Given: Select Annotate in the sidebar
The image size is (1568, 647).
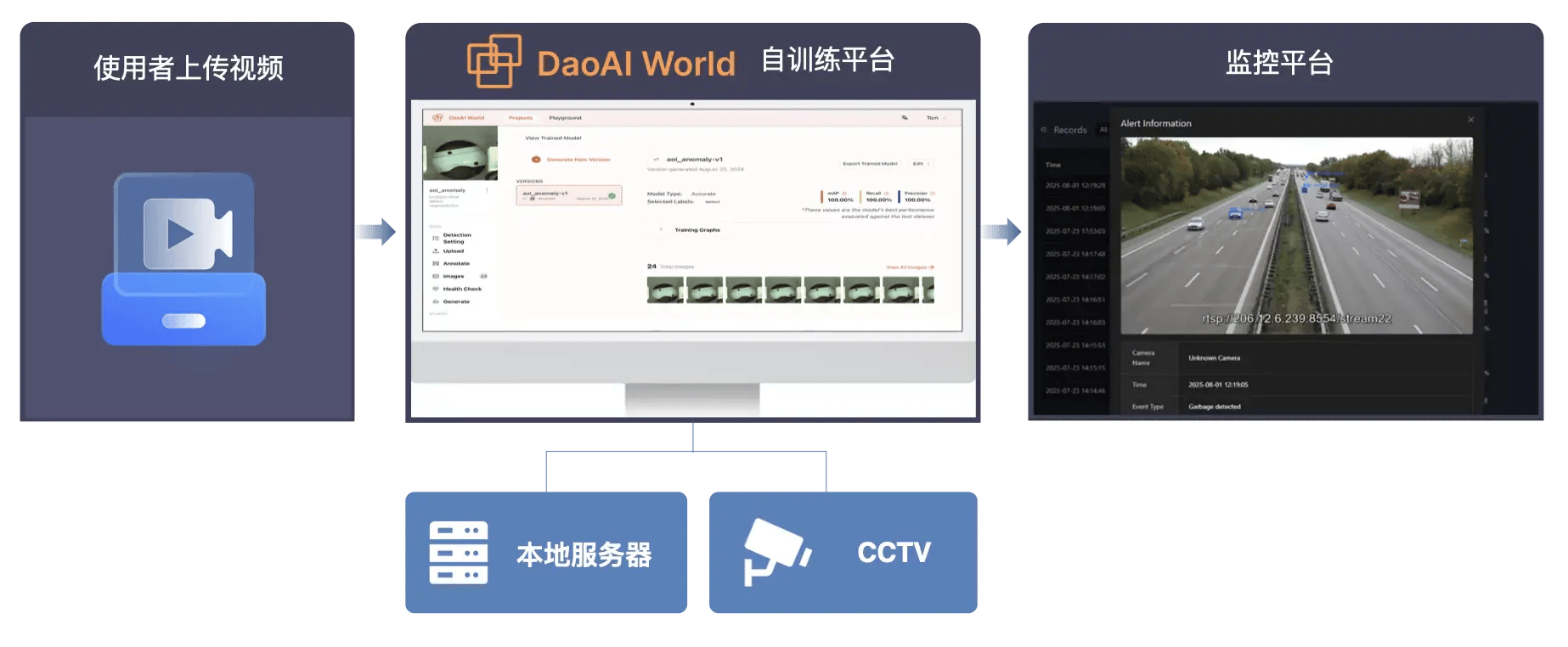Looking at the screenshot, I should 456,264.
